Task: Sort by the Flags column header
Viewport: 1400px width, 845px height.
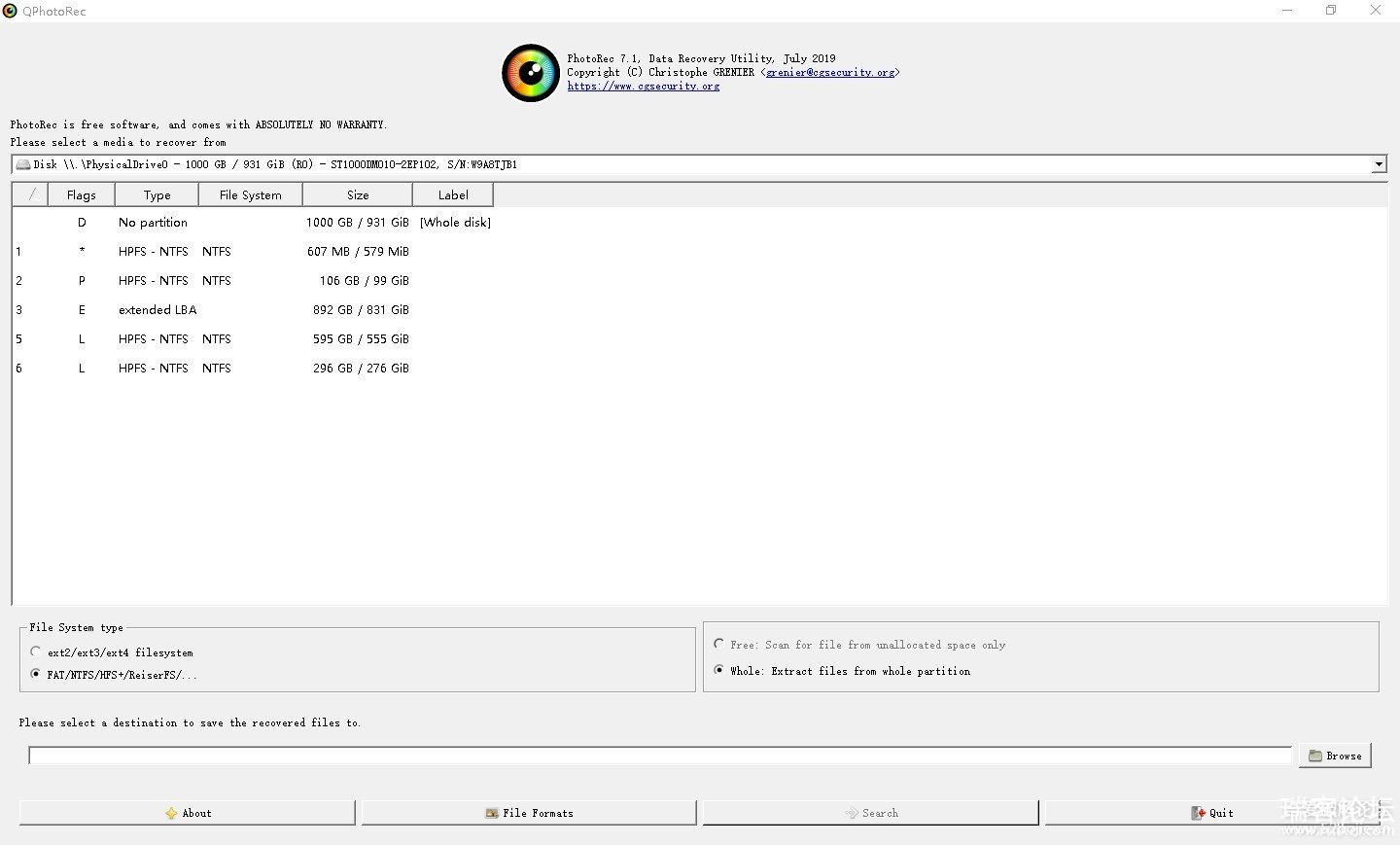Action: click(x=82, y=194)
